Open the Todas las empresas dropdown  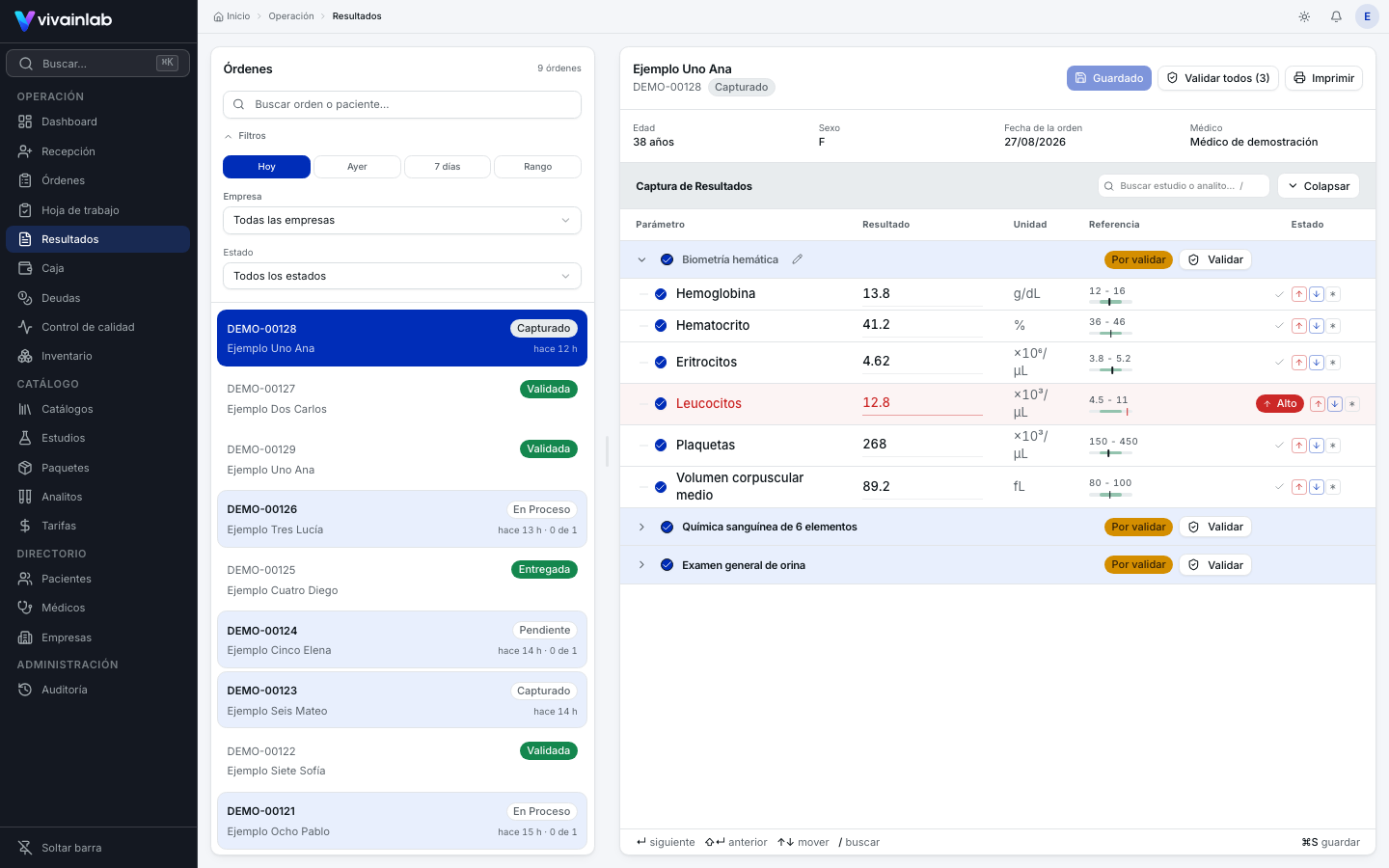click(402, 220)
